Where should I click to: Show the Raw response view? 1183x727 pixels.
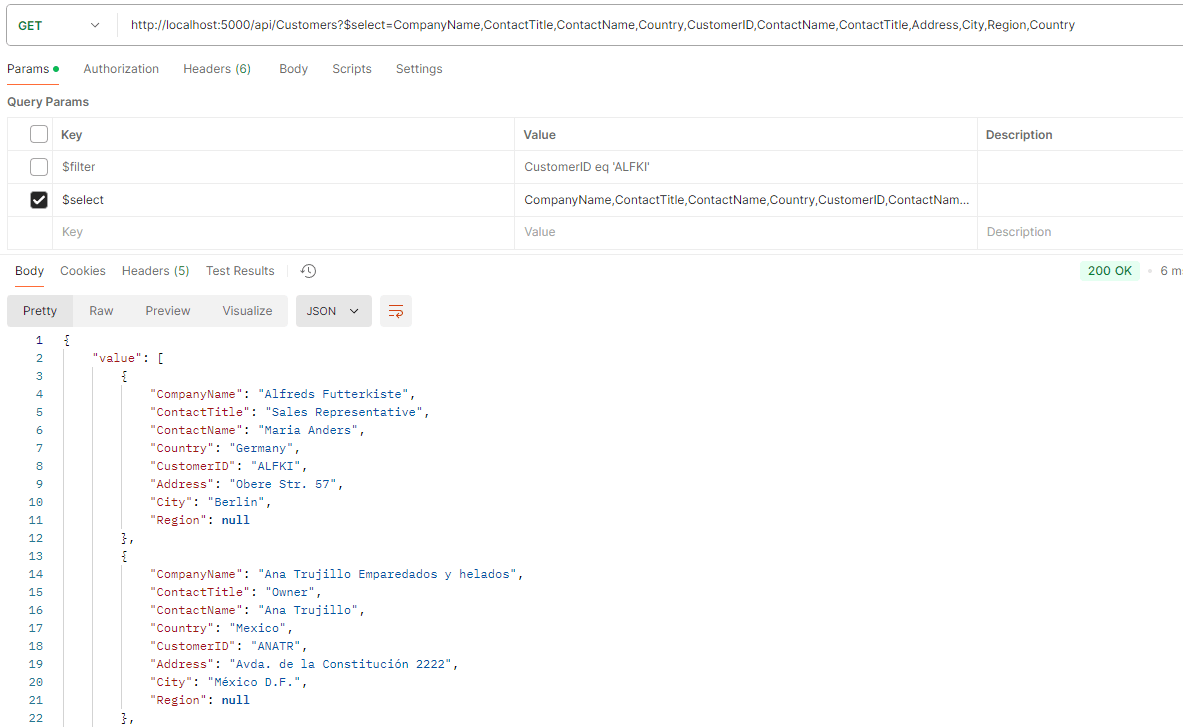click(x=101, y=311)
